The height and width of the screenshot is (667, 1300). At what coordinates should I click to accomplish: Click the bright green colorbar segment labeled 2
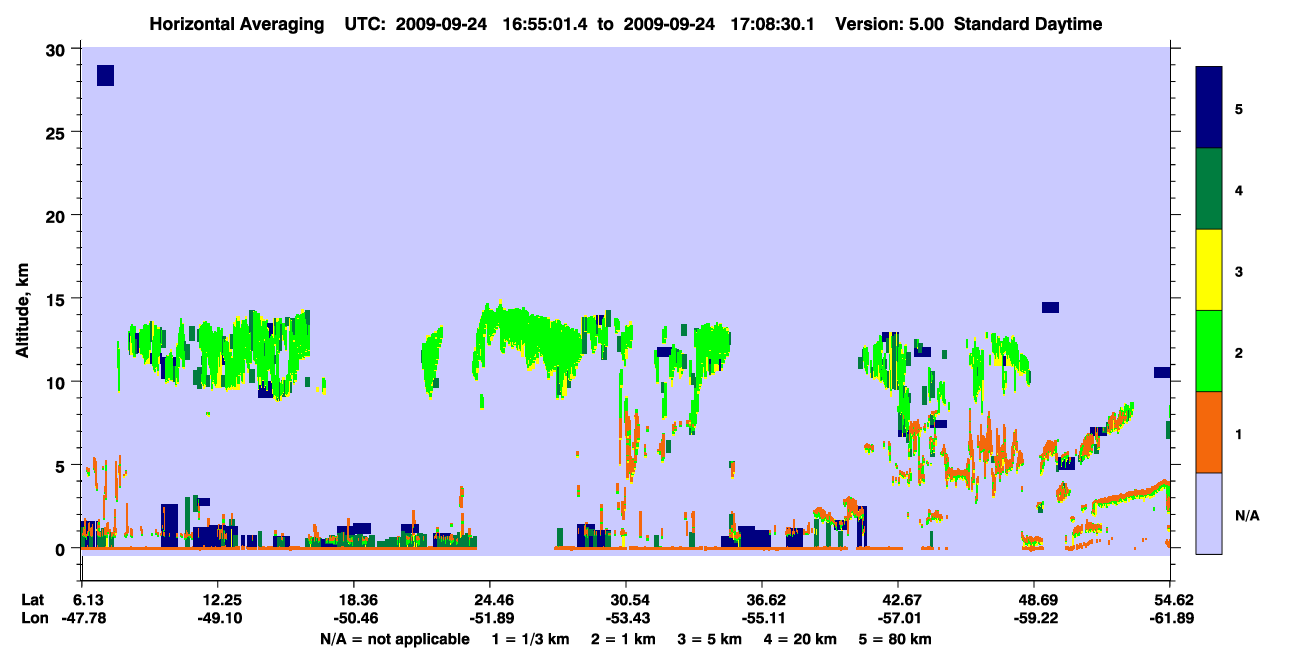[x=1209, y=351]
